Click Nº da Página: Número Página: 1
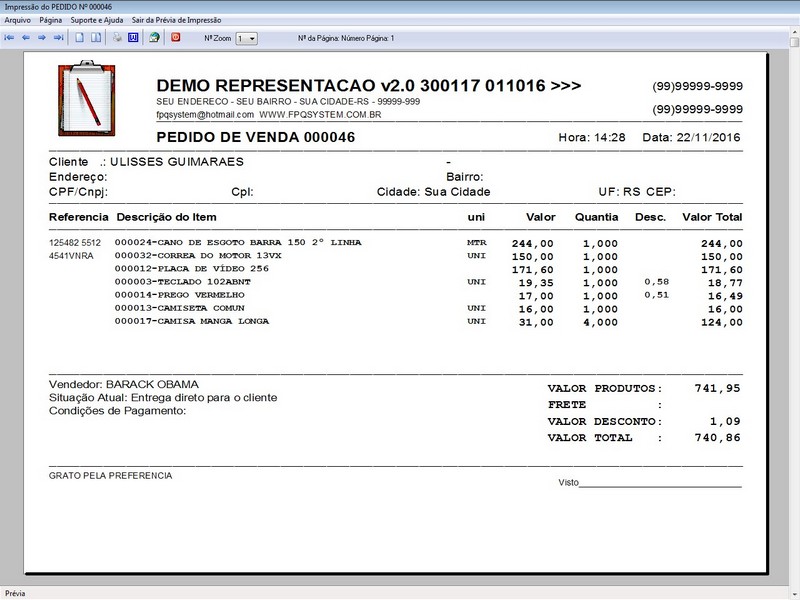Viewport: 800px width, 600px height. (x=346, y=38)
